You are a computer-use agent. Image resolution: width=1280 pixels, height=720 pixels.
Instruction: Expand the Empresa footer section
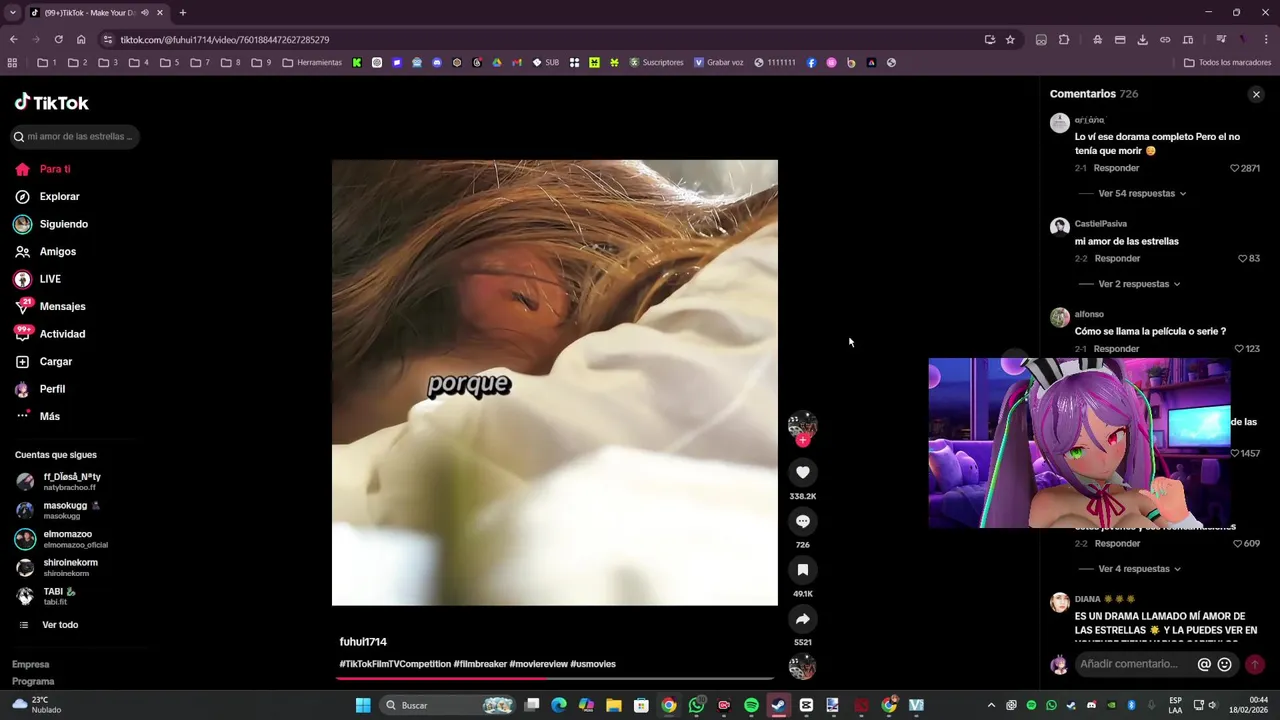pos(31,664)
